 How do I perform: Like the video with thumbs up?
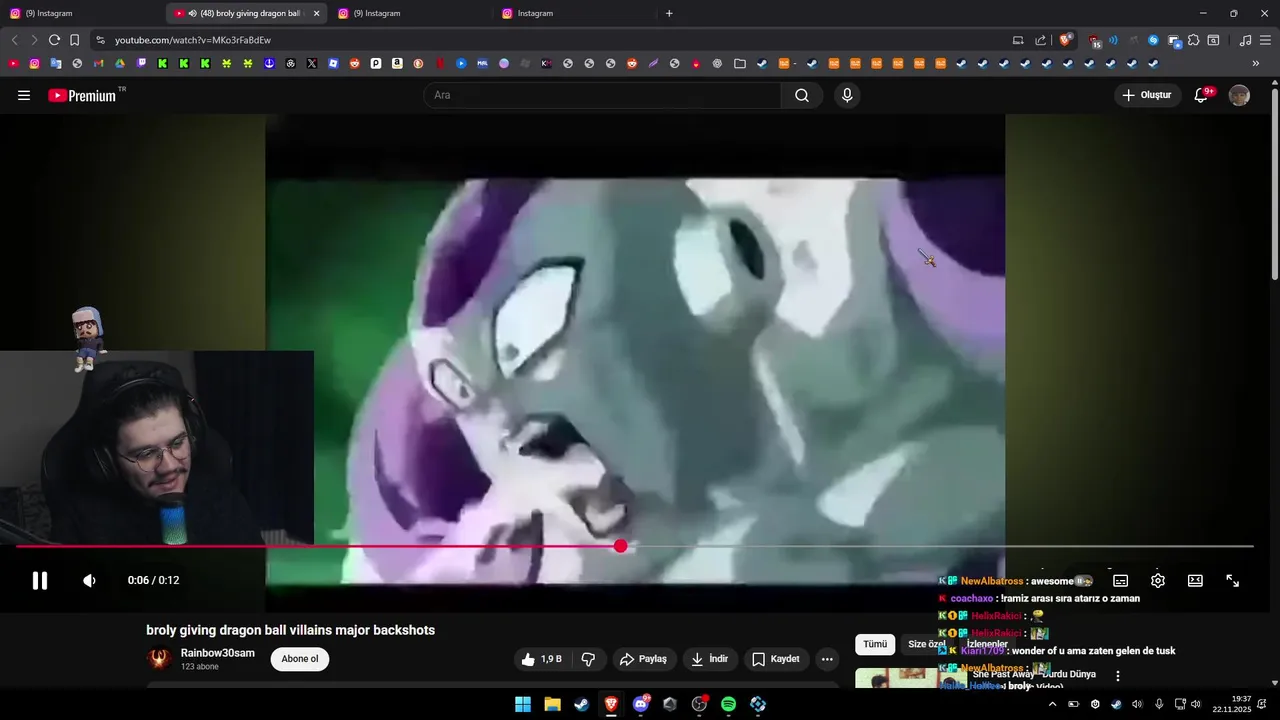(541, 659)
